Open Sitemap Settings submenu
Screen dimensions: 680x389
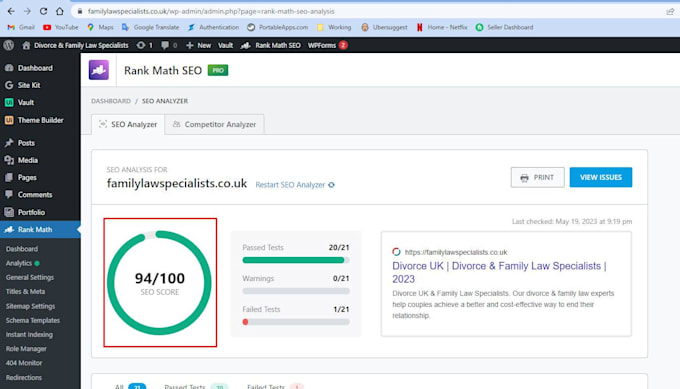pos(30,306)
